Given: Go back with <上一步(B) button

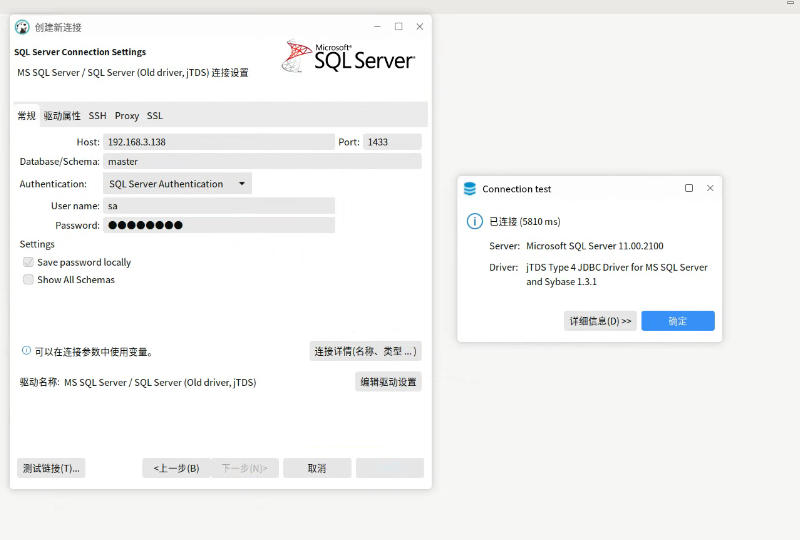Looking at the screenshot, I should (x=177, y=468).
